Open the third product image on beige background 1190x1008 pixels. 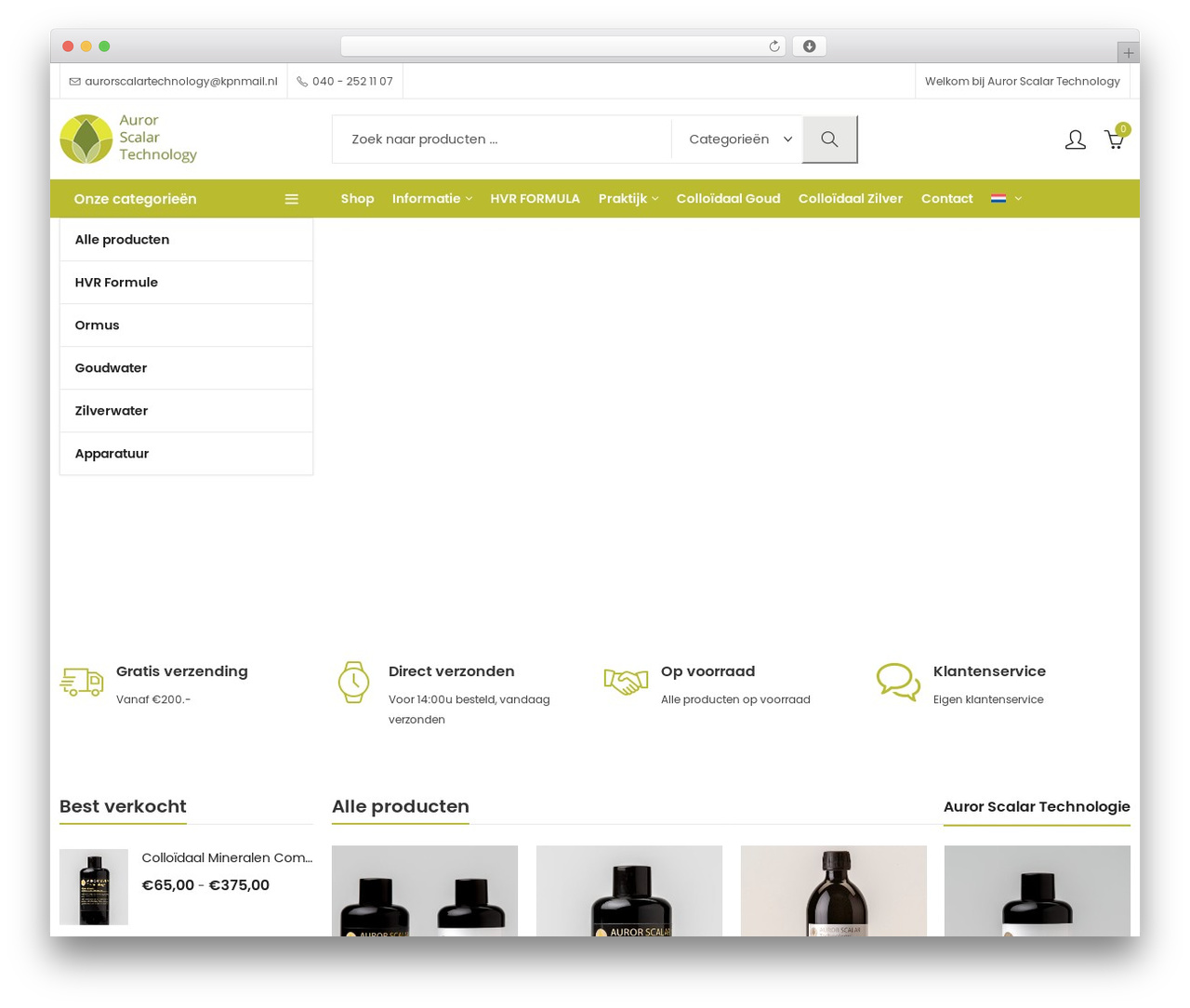click(834, 891)
